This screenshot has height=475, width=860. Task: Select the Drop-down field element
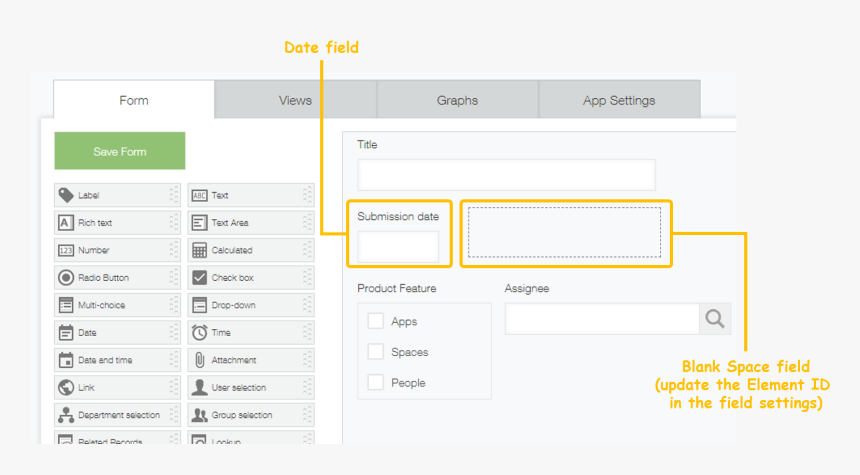250,305
